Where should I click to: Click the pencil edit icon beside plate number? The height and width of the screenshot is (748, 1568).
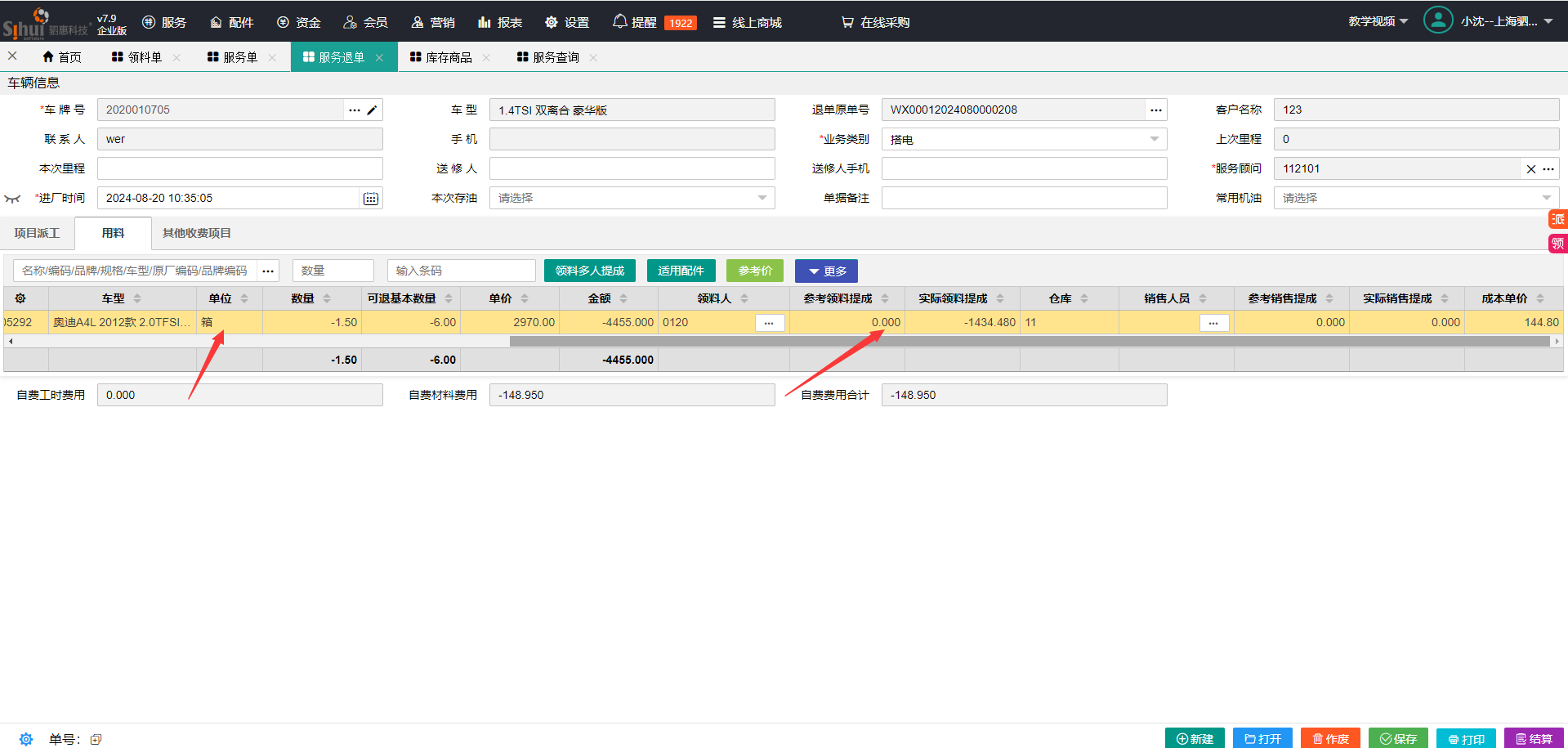372,110
